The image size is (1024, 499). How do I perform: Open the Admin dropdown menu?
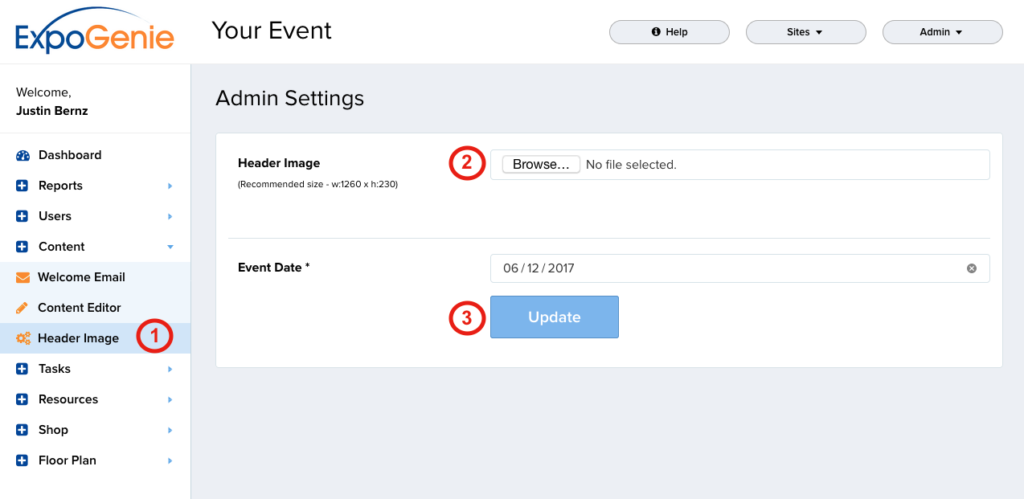941,32
